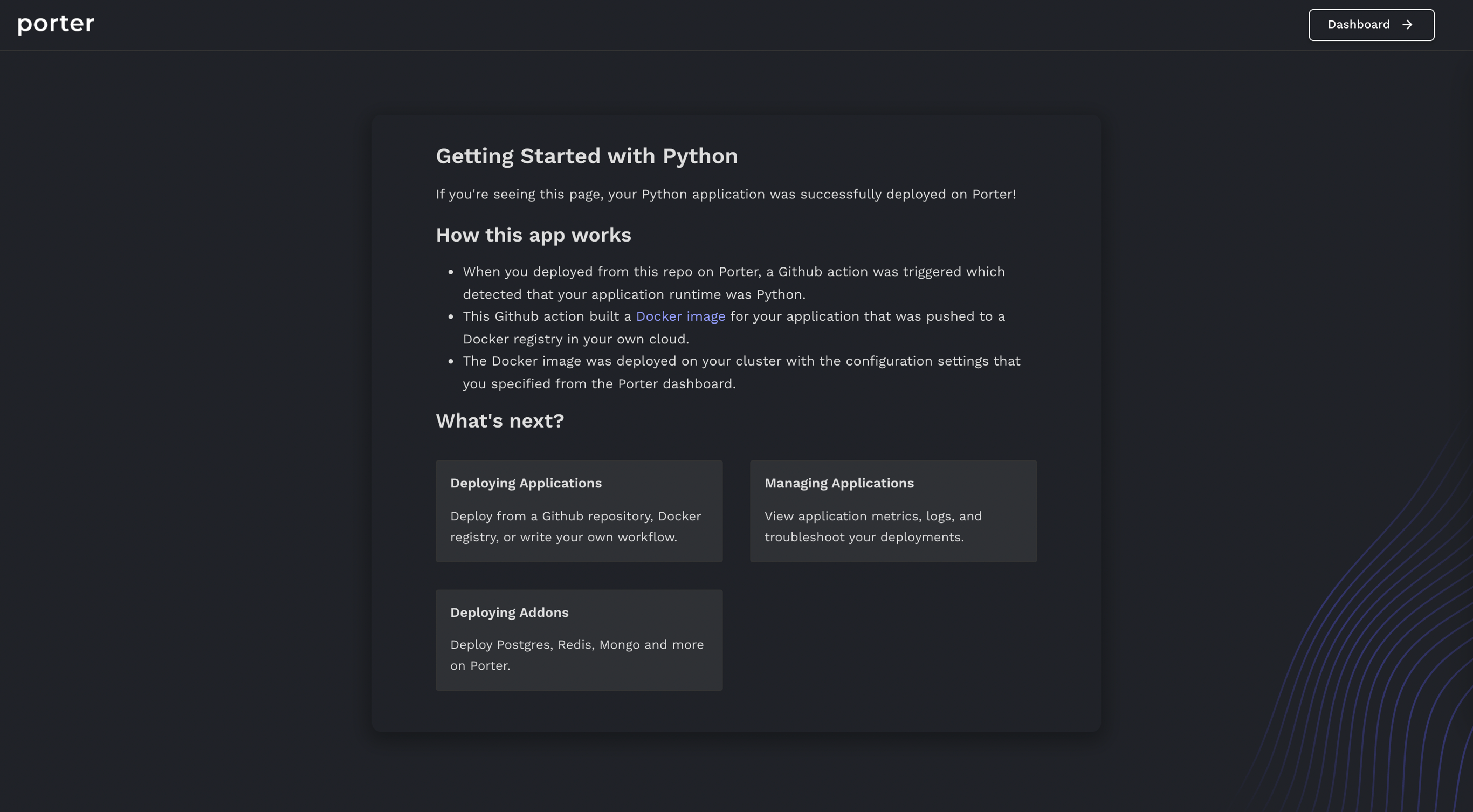Click the Deploying Addons card title
The image size is (1473, 812).
(x=509, y=613)
